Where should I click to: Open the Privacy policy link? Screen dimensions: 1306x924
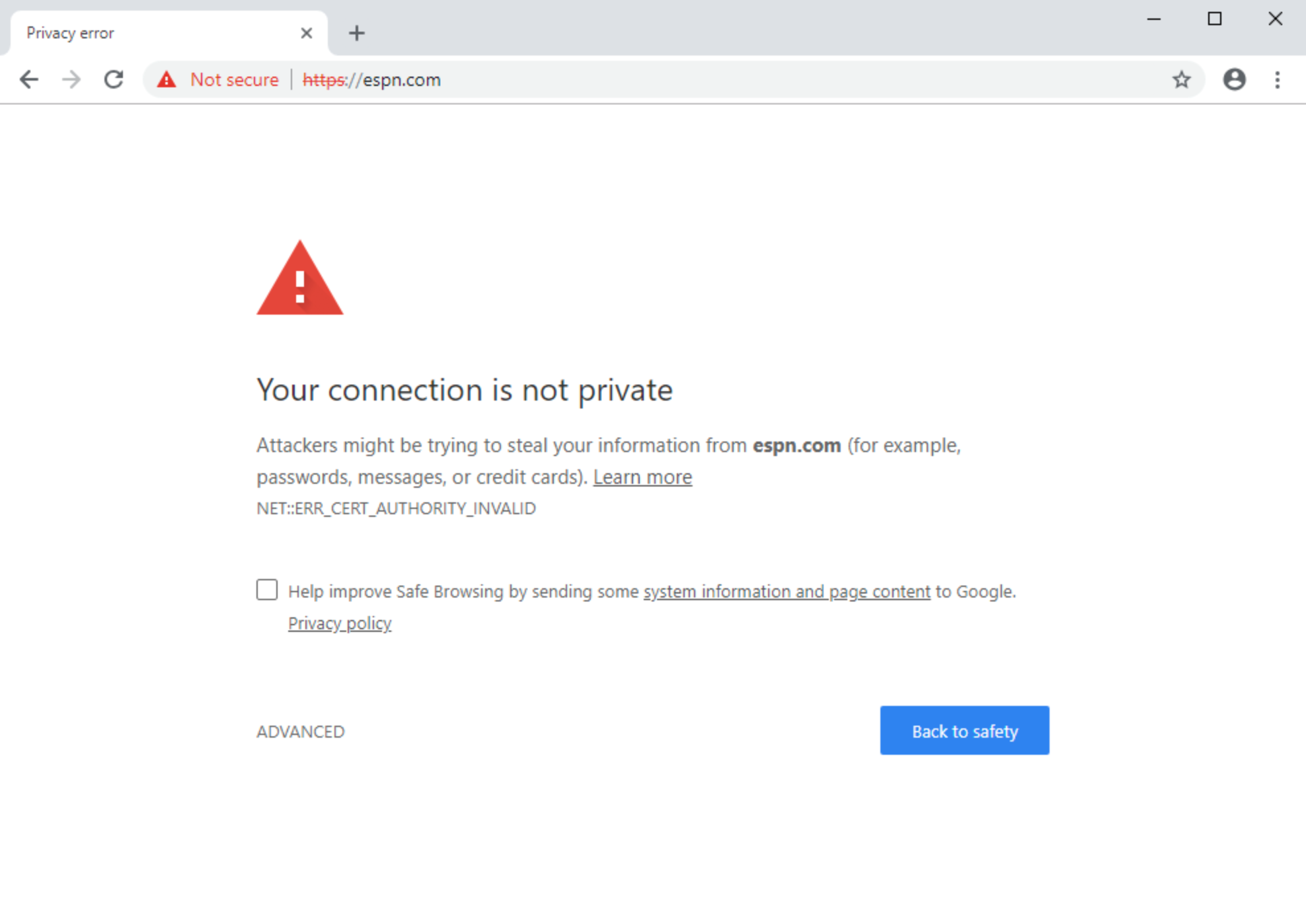pos(340,623)
